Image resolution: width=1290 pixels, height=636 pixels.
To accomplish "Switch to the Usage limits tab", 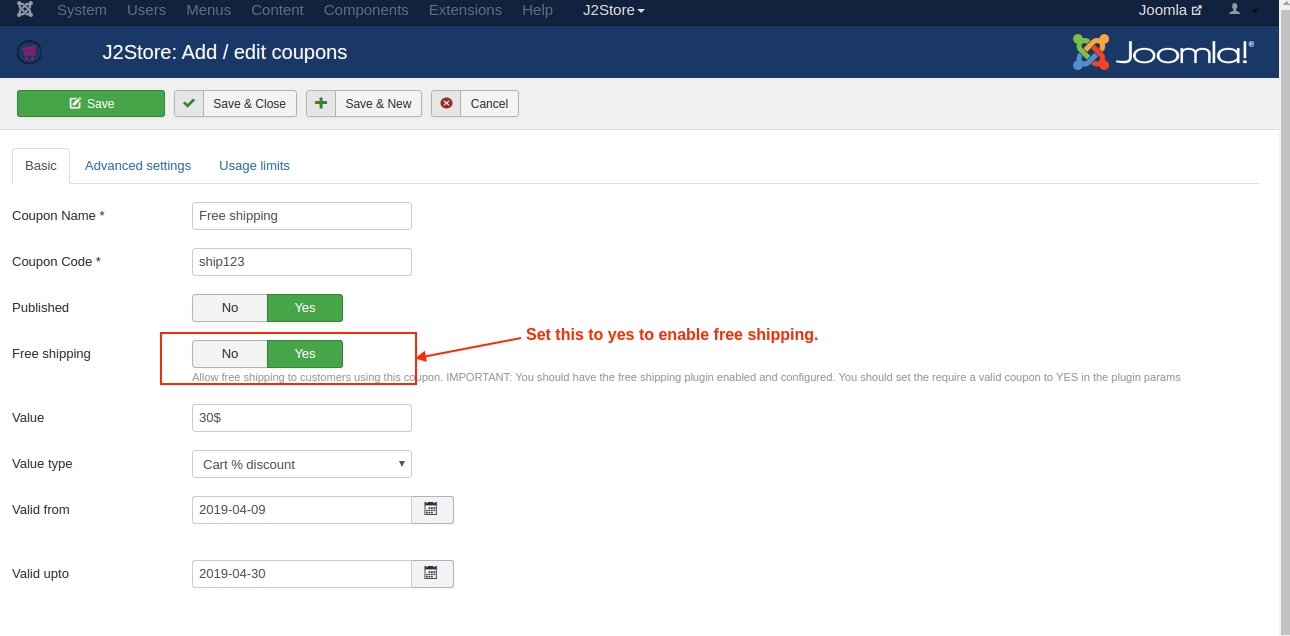I will point(254,166).
